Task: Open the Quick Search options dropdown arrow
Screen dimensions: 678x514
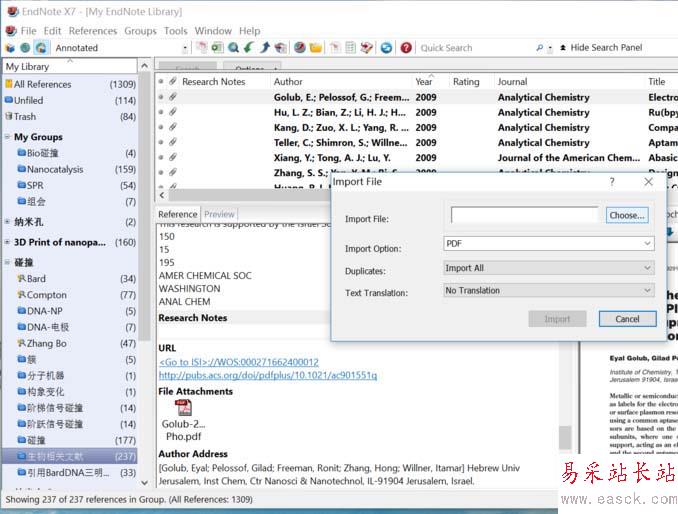Action: pyautogui.click(x=550, y=48)
